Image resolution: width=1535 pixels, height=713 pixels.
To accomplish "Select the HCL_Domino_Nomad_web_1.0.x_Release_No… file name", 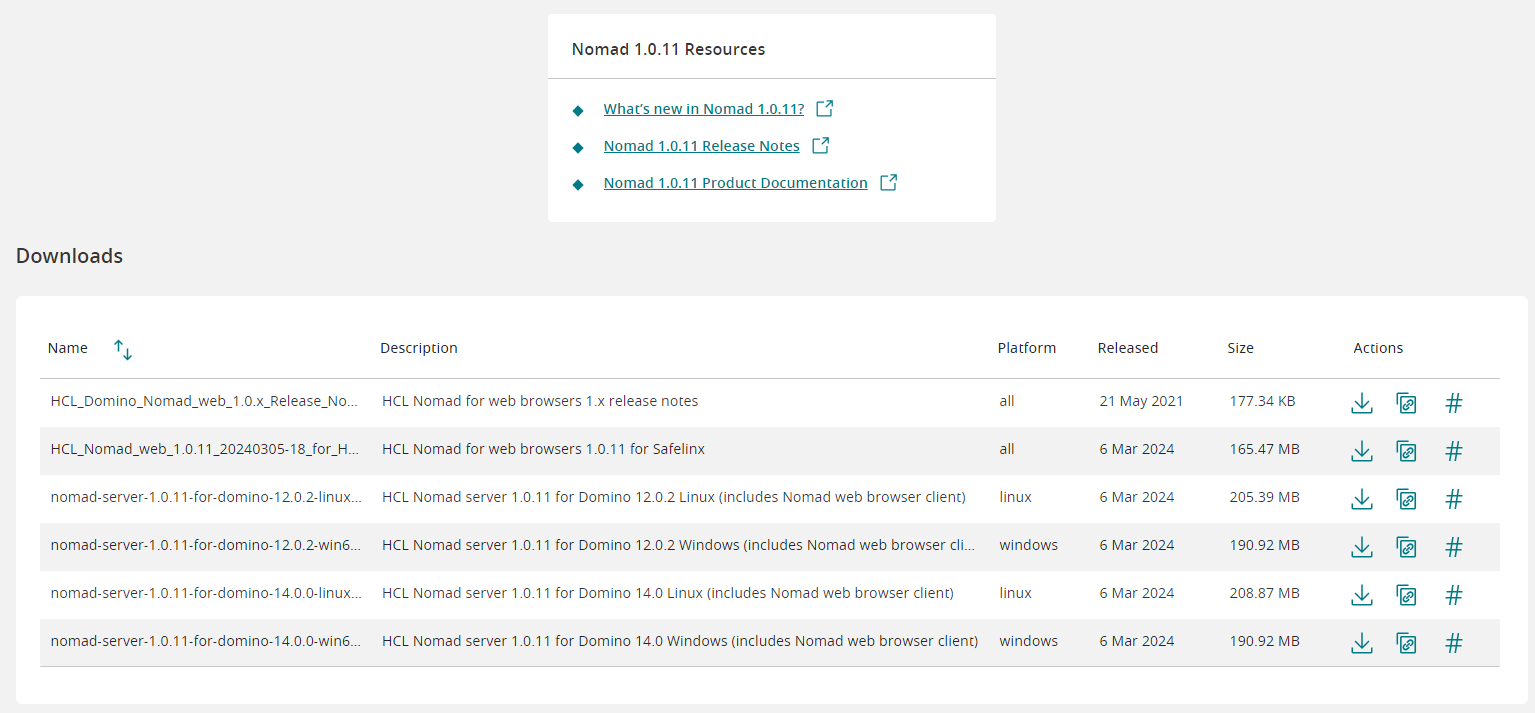I will tap(204, 401).
